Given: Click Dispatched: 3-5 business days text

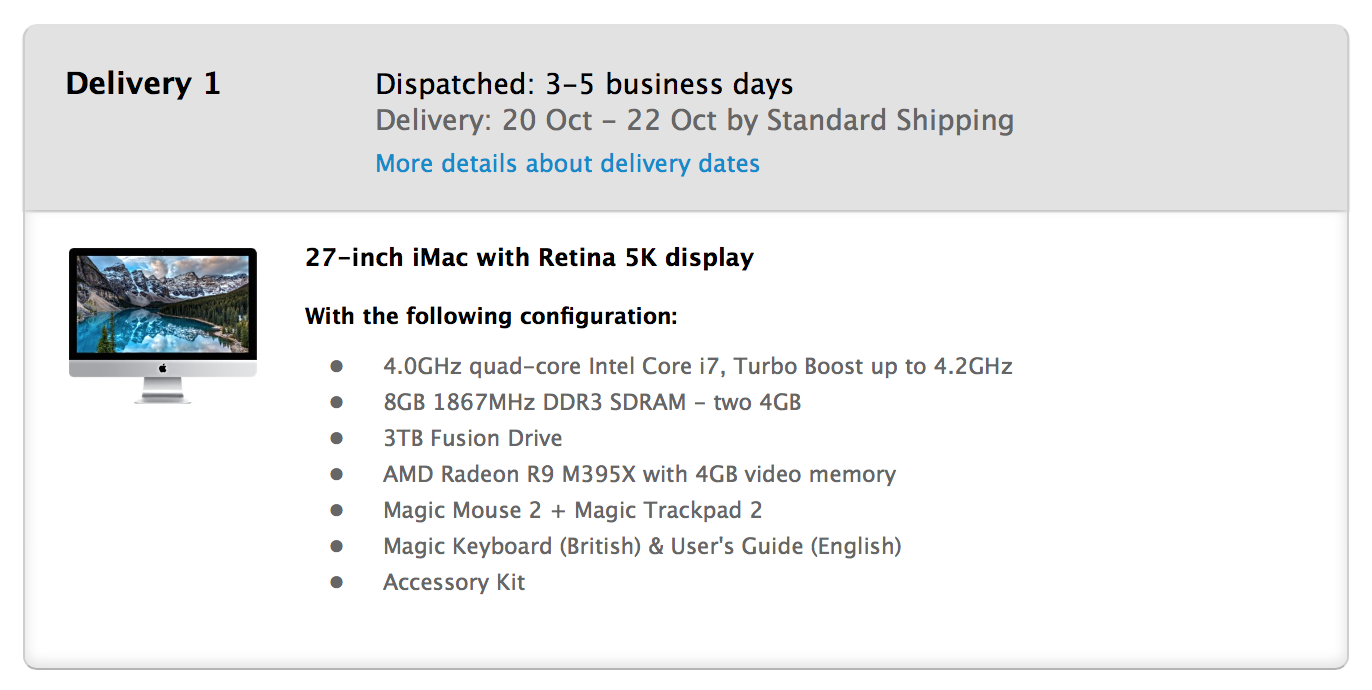Looking at the screenshot, I should click(x=584, y=84).
